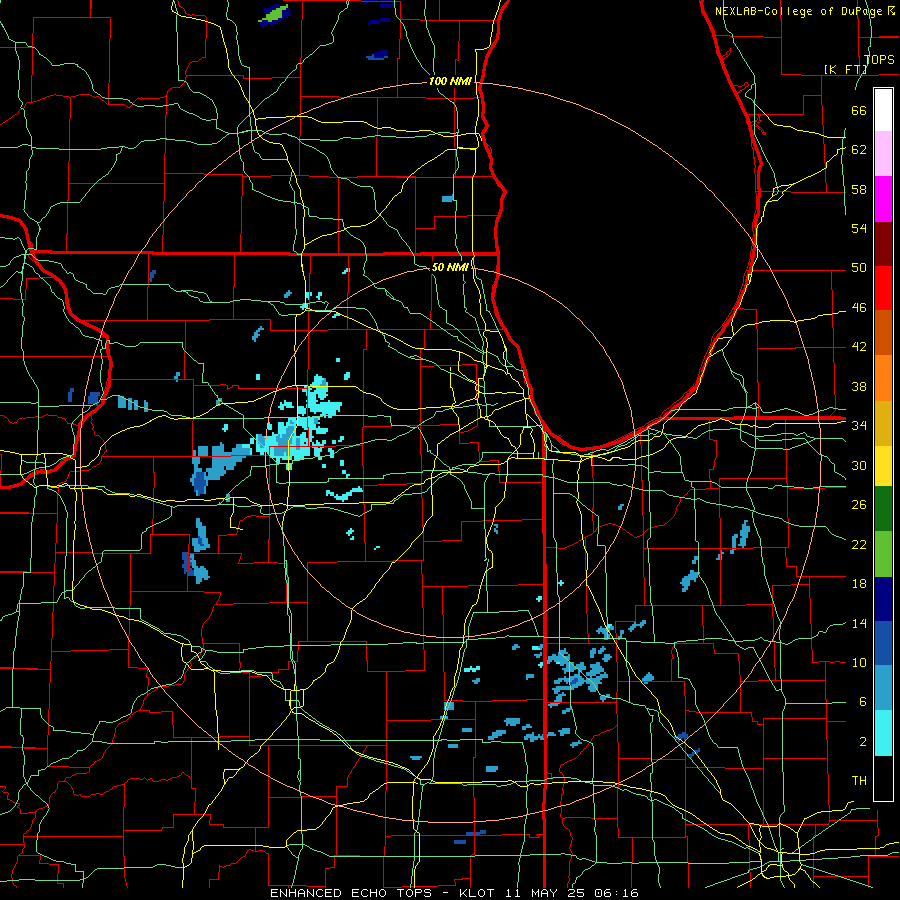Click the legend value '34'
The height and width of the screenshot is (900, 900).
[859, 425]
